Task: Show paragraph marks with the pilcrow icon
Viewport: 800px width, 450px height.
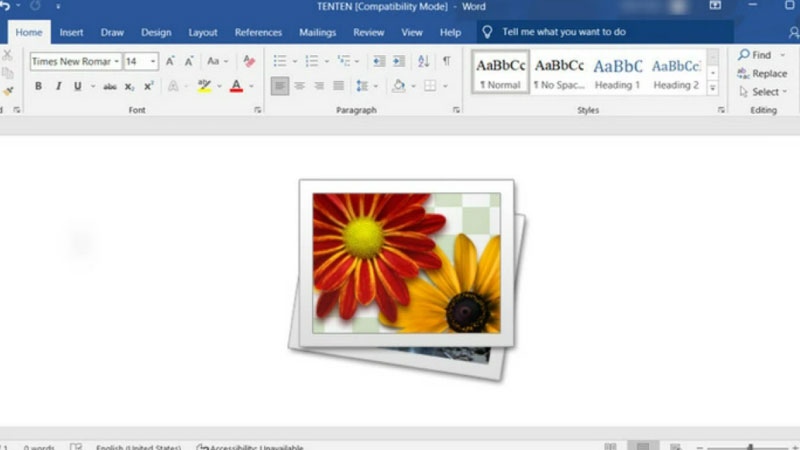Action: tap(446, 61)
